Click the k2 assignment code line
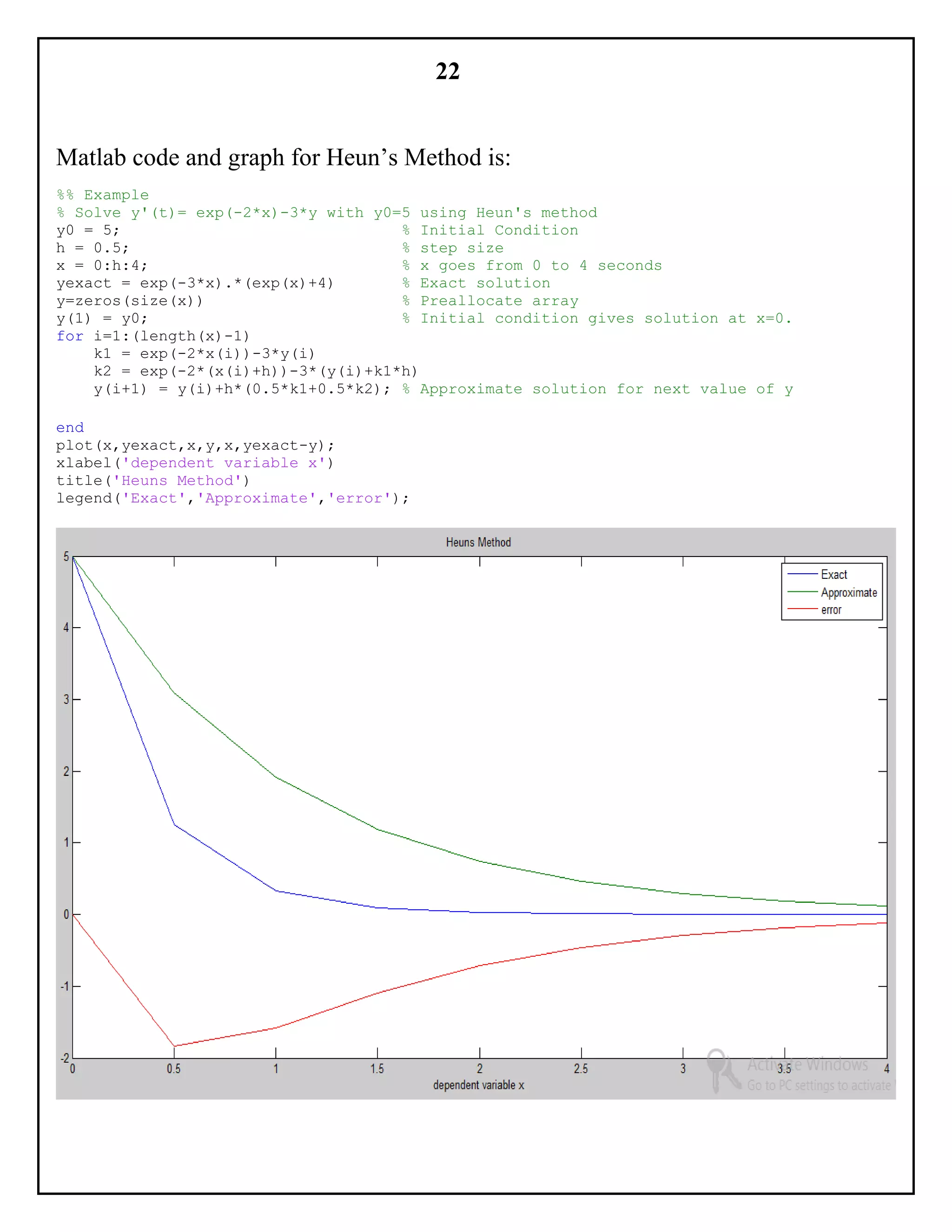952x1232 pixels. [256, 371]
